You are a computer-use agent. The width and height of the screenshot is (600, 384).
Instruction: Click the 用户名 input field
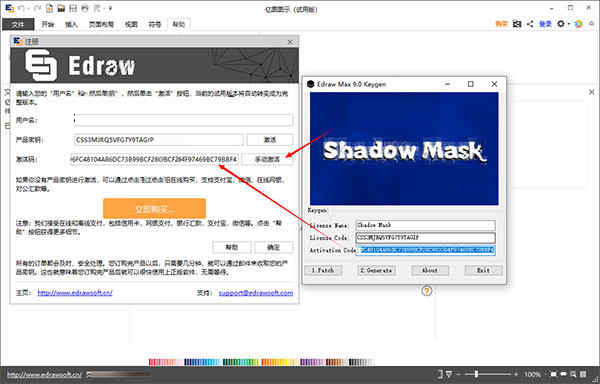click(183, 120)
